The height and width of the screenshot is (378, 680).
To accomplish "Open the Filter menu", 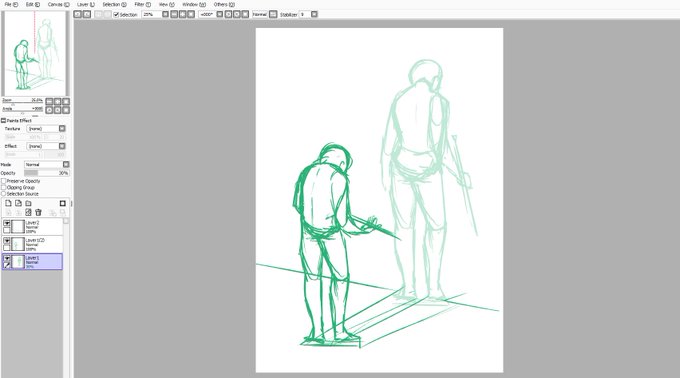I will [142, 4].
